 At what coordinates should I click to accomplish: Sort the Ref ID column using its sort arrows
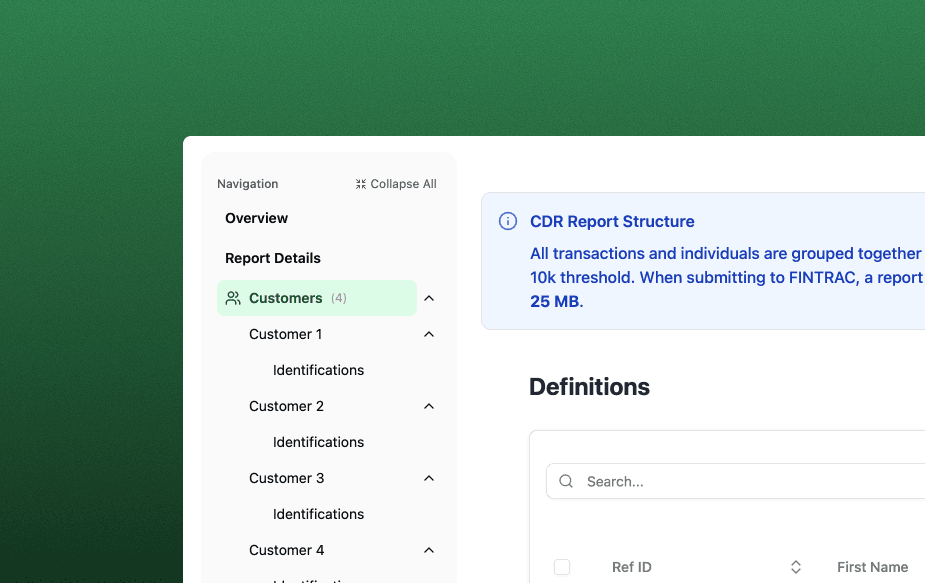tap(795, 566)
